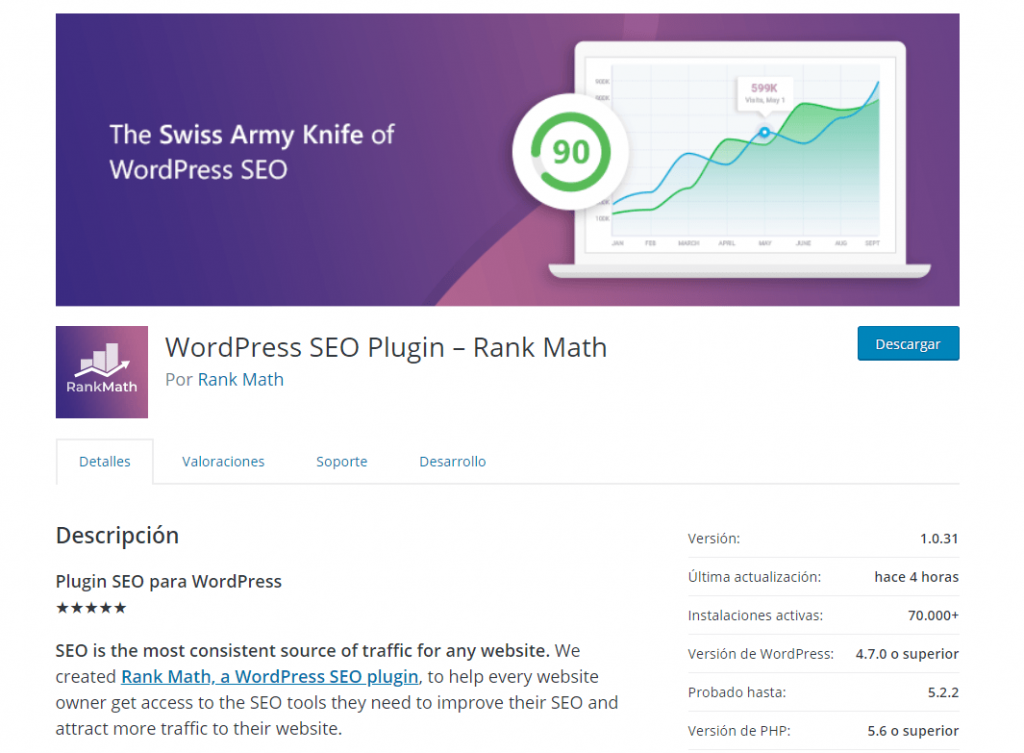Click the Rank Math author link

240,379
